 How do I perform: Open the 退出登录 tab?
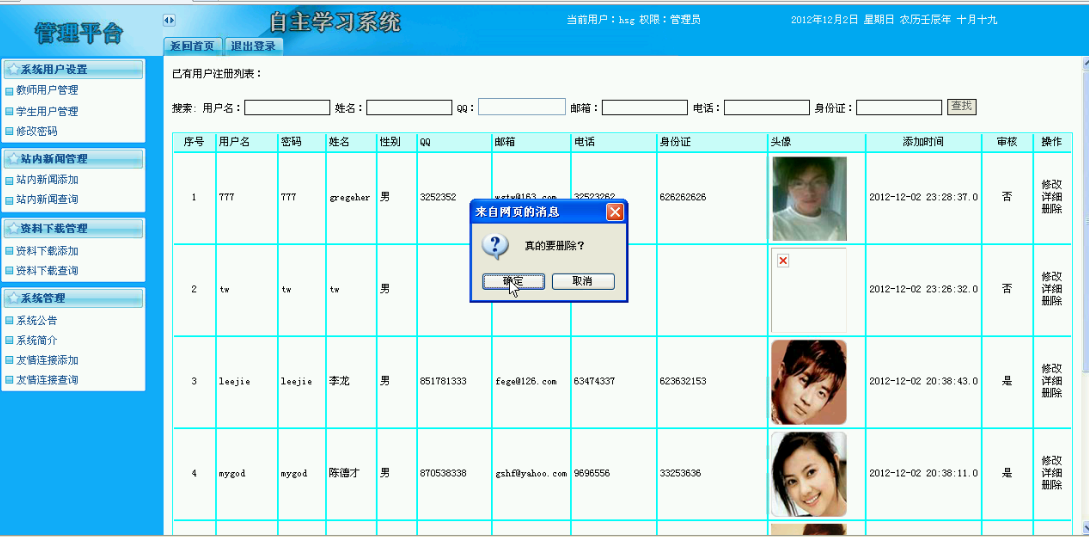(253, 47)
